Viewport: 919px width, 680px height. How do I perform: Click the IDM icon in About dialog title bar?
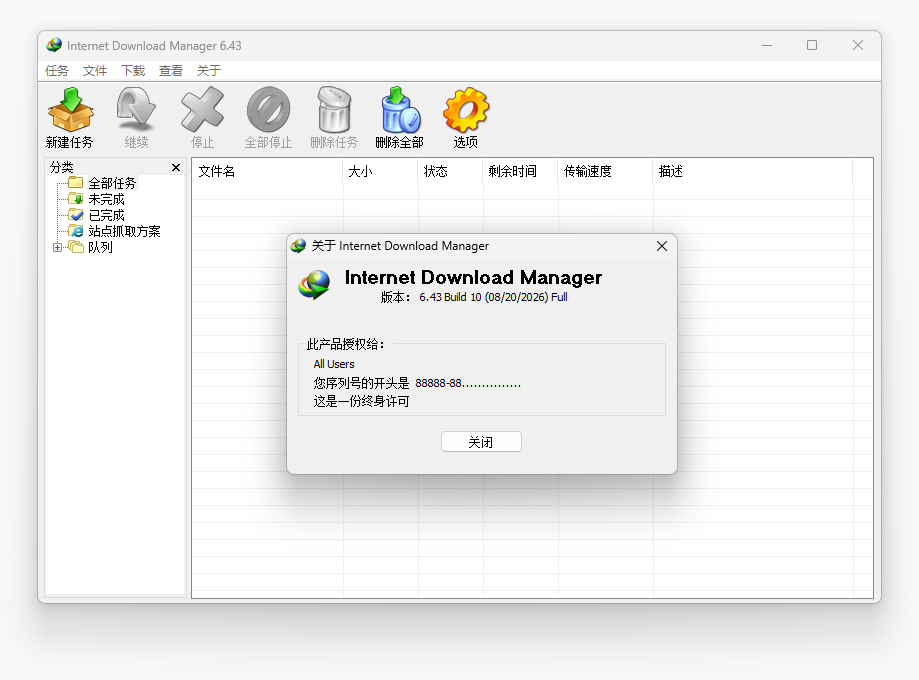pyautogui.click(x=298, y=246)
